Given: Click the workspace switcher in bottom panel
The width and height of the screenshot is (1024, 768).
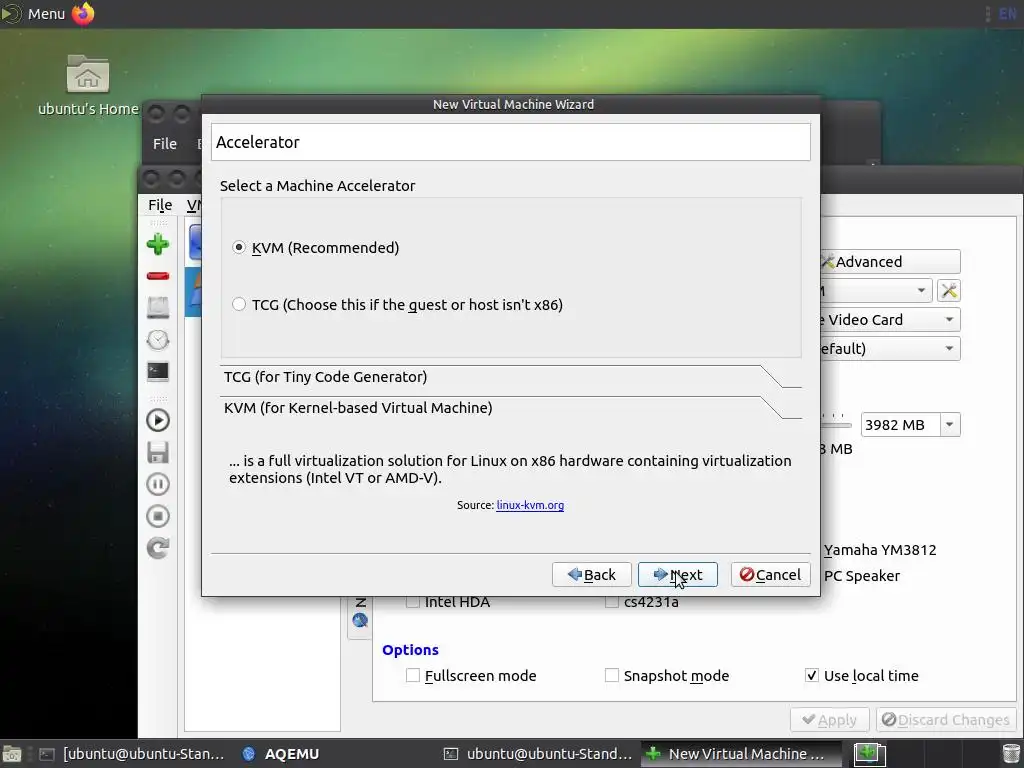Looking at the screenshot, I should [870, 754].
